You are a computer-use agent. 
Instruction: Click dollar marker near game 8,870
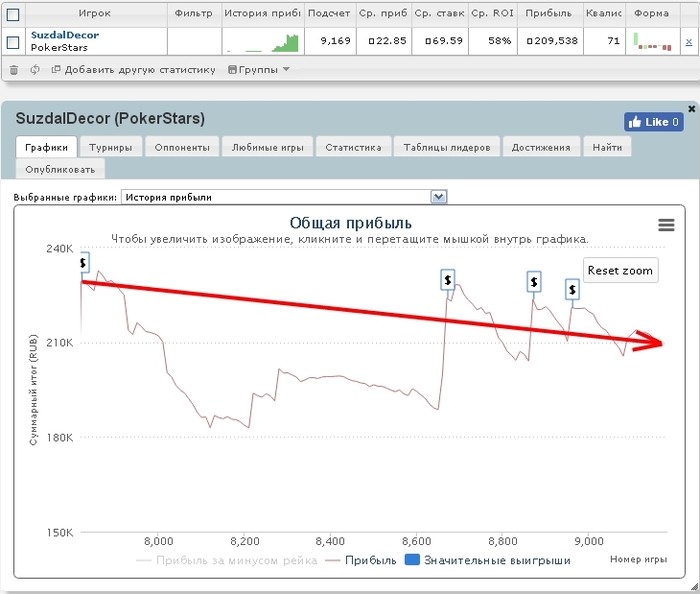click(x=534, y=282)
